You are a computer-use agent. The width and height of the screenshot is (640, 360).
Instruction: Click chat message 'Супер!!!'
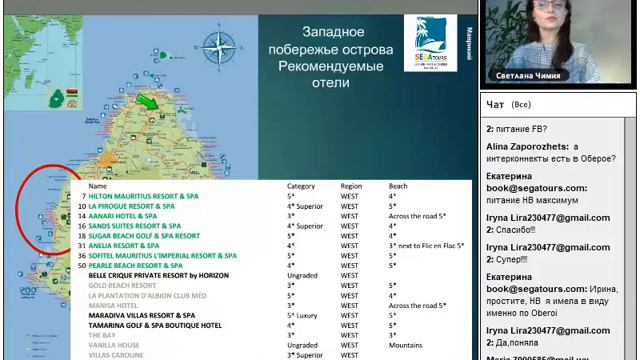(x=511, y=260)
